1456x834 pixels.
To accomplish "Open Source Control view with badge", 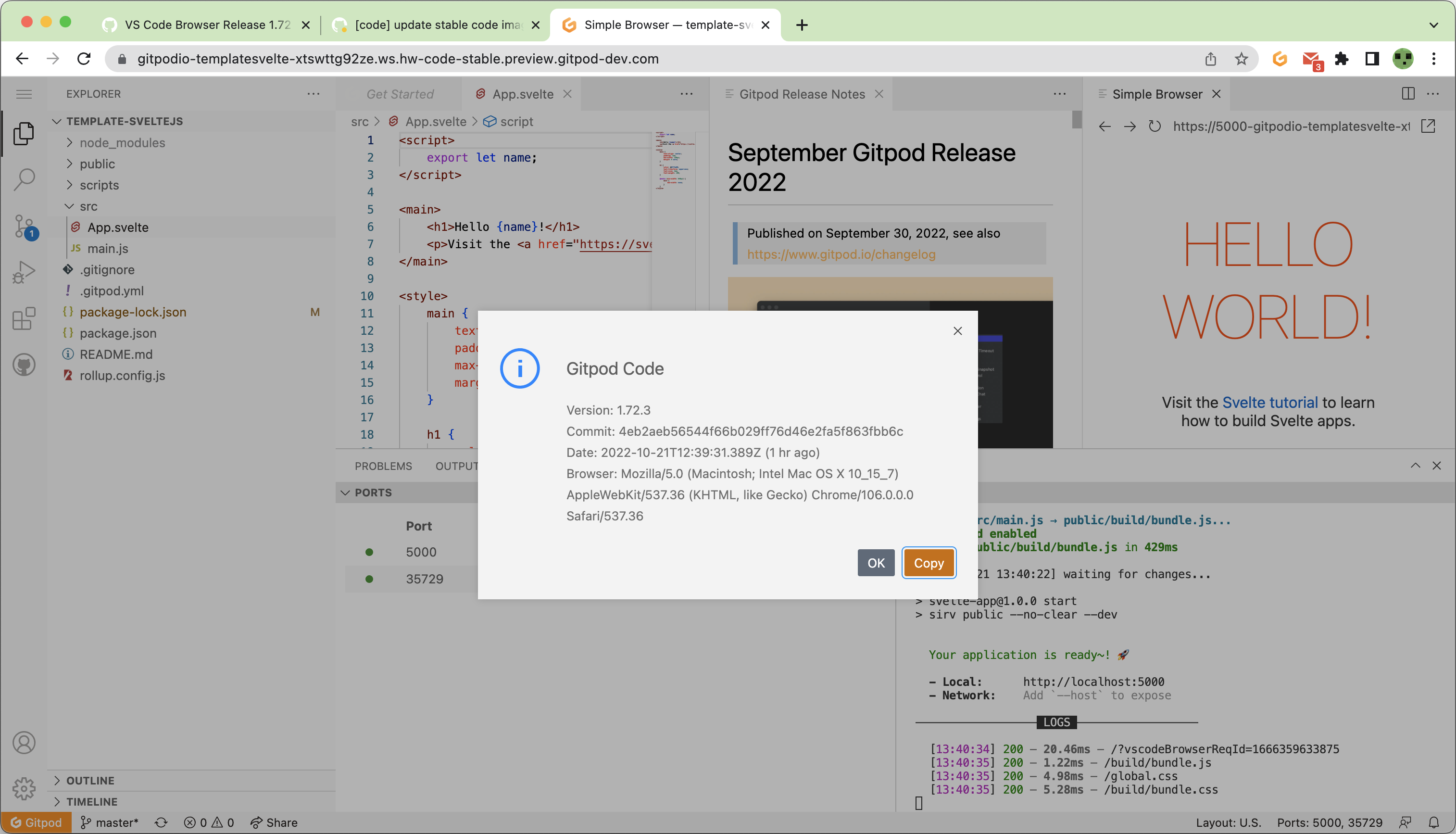I will (x=24, y=226).
